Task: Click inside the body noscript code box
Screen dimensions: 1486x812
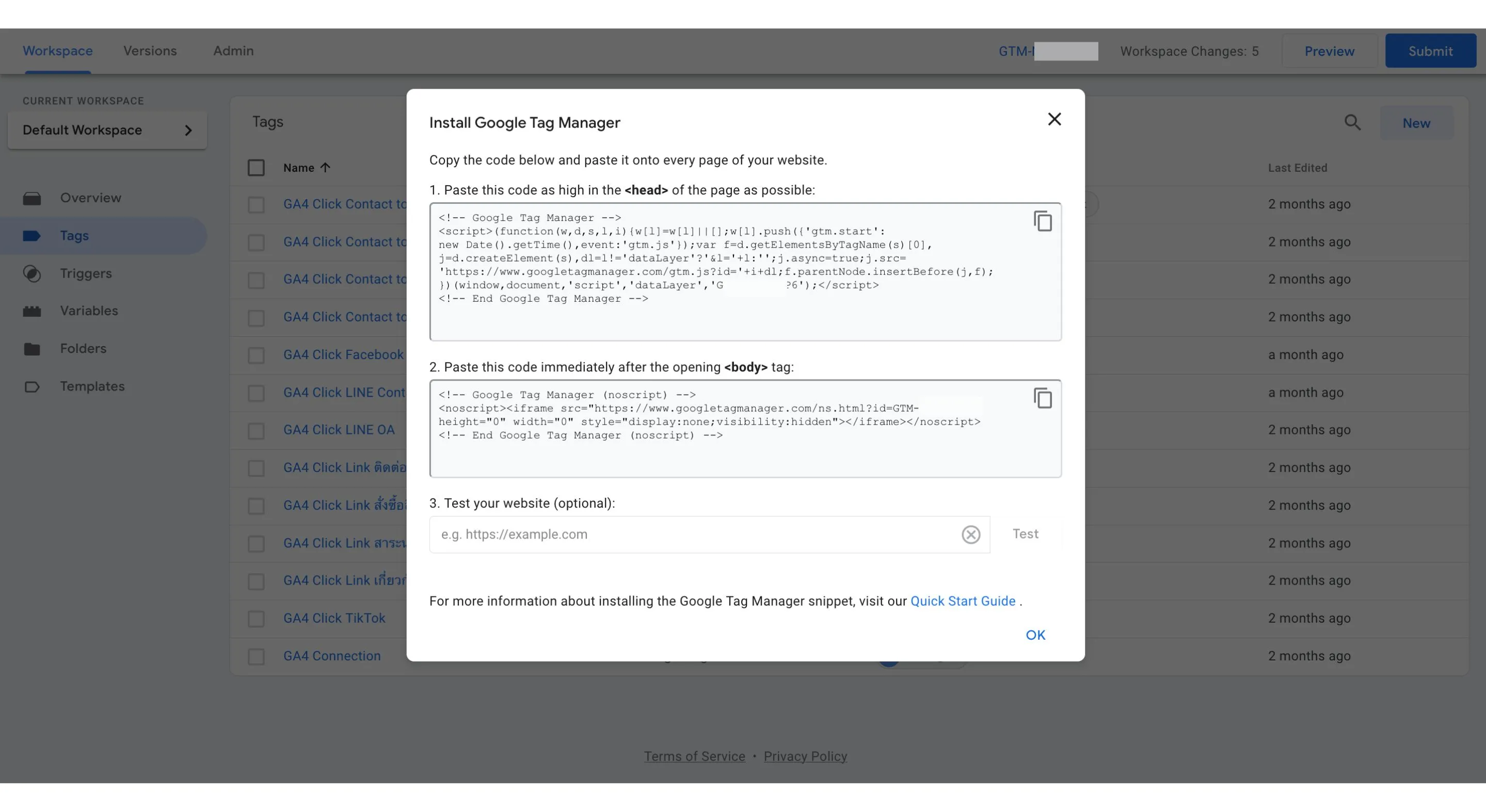Action: pyautogui.click(x=745, y=429)
